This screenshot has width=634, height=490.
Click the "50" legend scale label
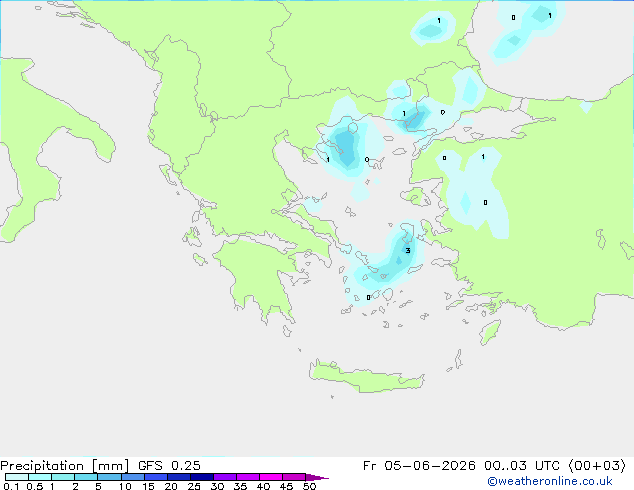pyautogui.click(x=309, y=486)
